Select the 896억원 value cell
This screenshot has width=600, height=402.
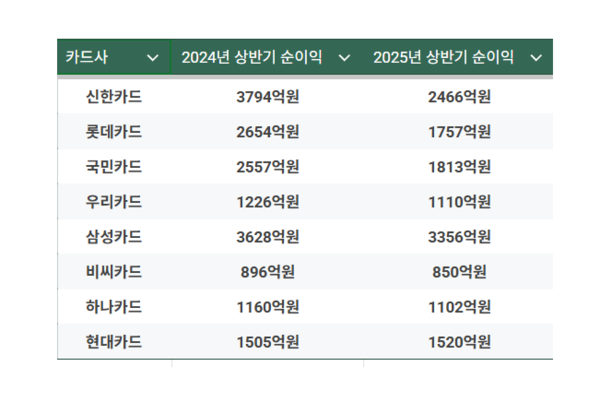(267, 272)
